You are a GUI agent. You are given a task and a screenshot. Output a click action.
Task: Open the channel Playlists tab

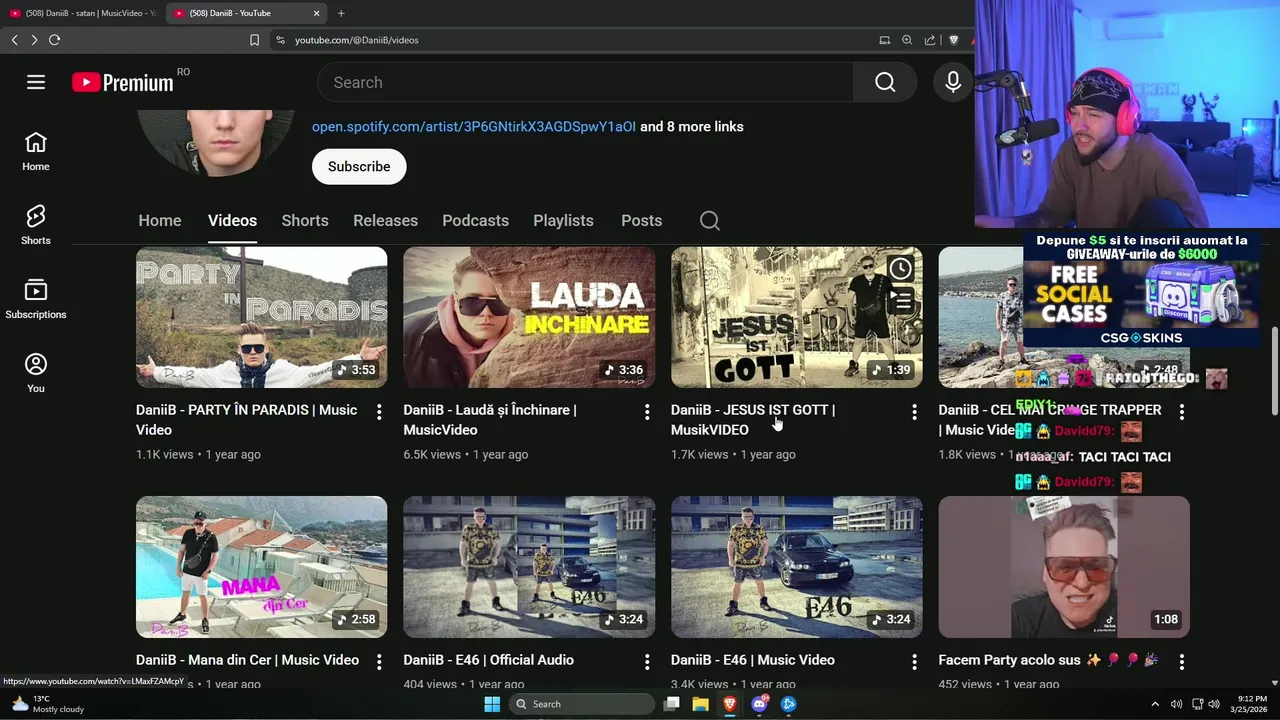pos(563,221)
